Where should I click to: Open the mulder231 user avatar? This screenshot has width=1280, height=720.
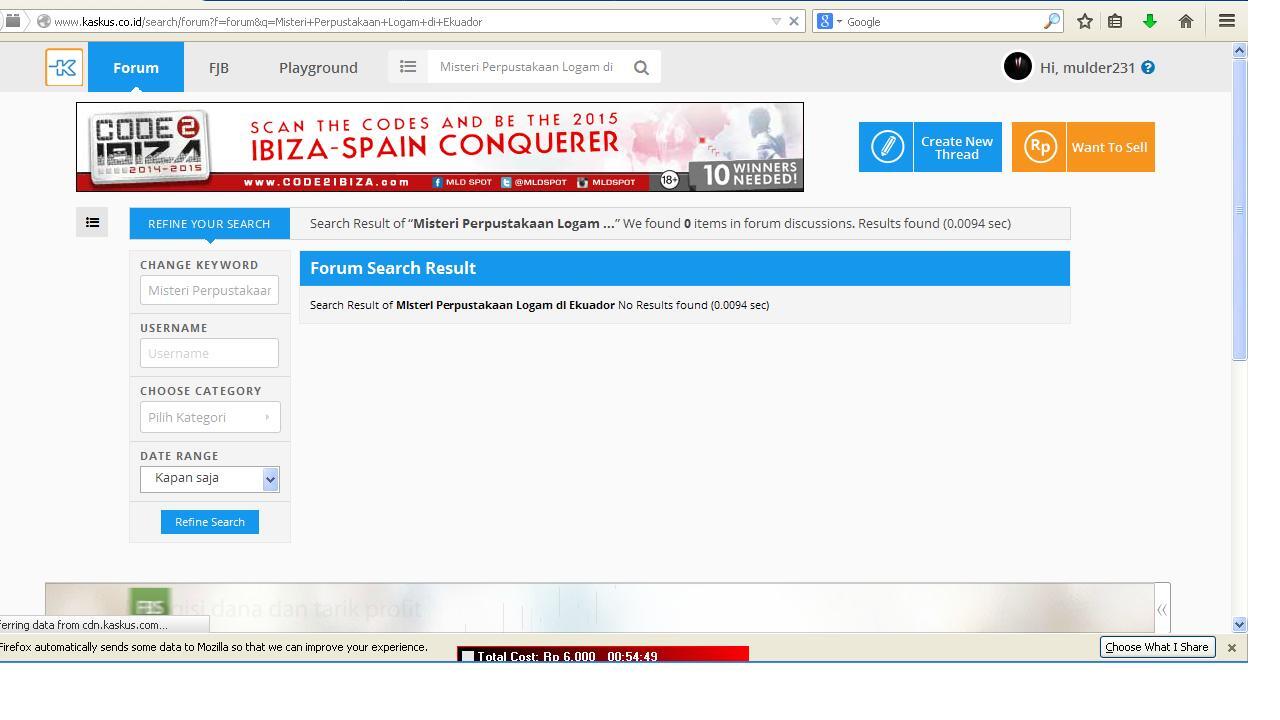coord(1017,66)
